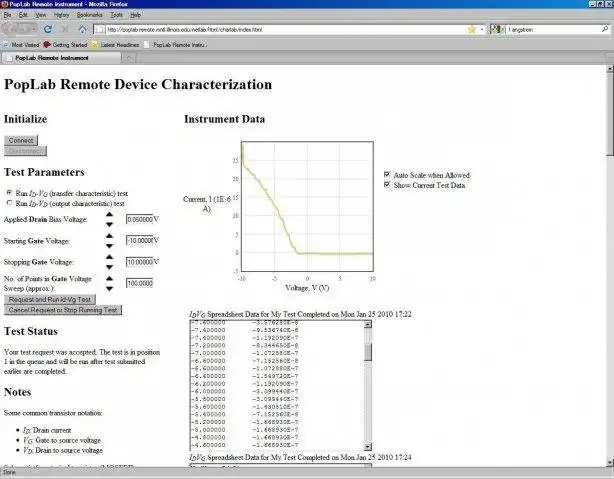
Task: Open the File menu
Action: (7, 15)
